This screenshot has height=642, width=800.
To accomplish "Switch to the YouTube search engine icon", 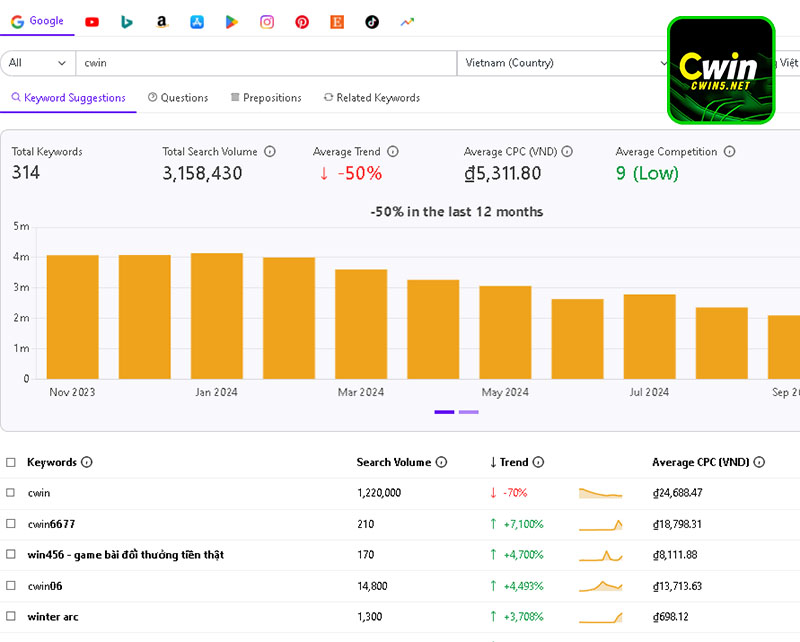I will click(92, 22).
